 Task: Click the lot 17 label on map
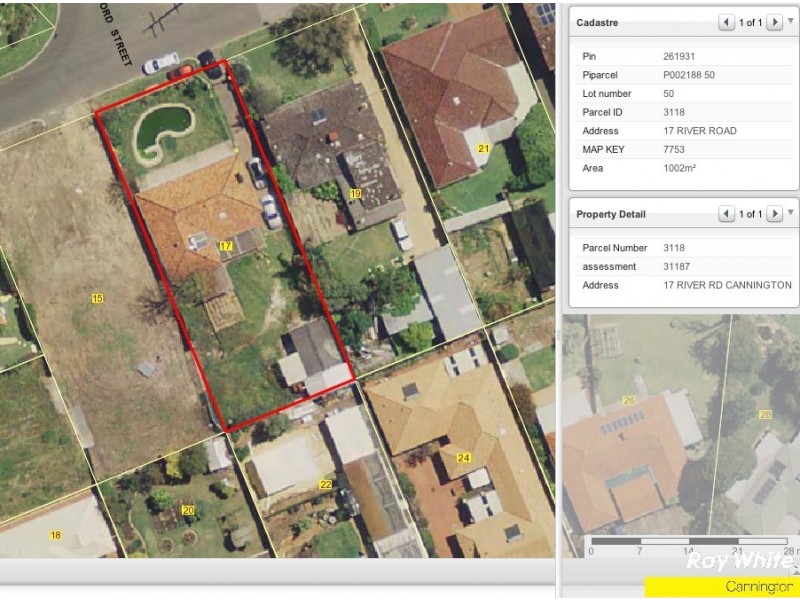click(x=226, y=245)
